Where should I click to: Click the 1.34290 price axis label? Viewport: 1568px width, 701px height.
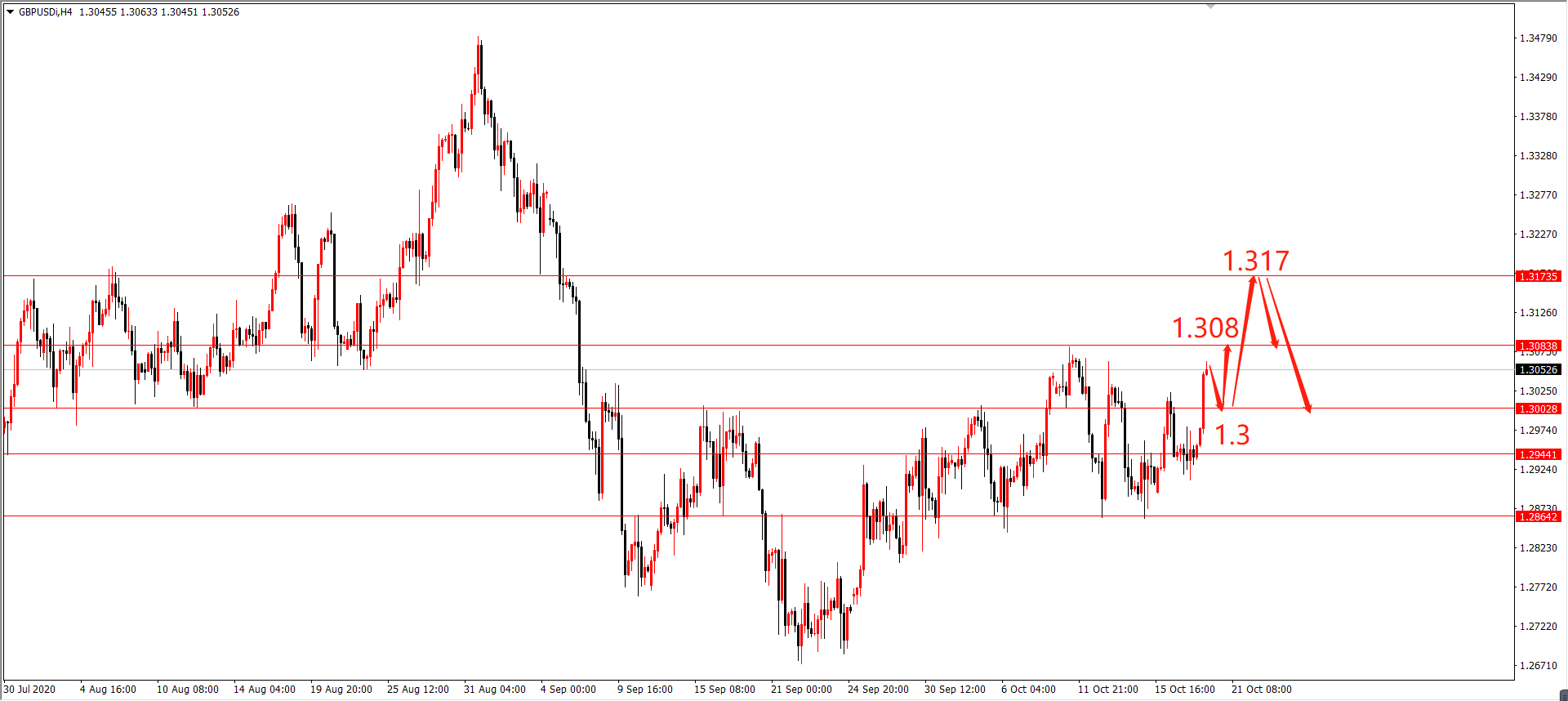[1538, 78]
